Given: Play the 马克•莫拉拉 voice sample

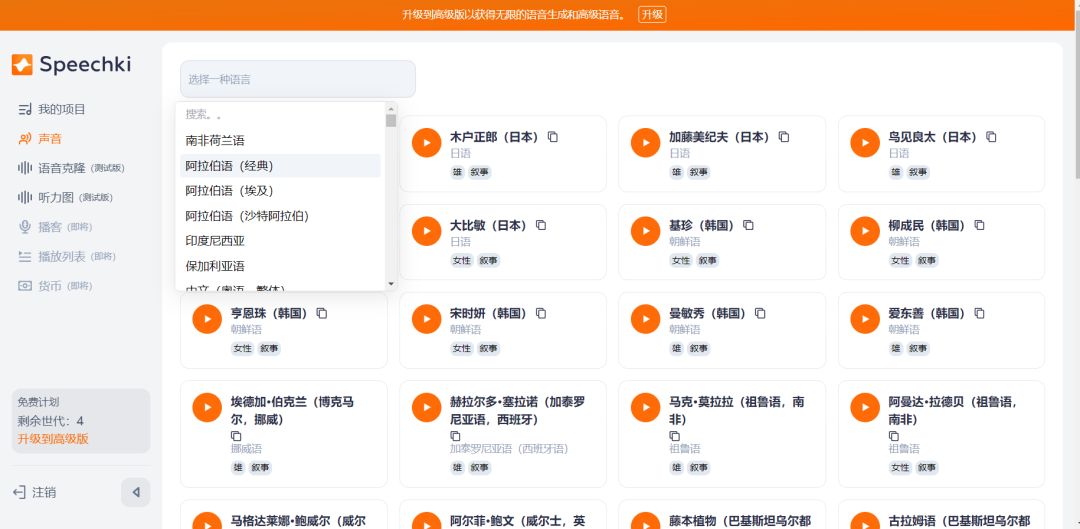Looking at the screenshot, I should pos(645,407).
